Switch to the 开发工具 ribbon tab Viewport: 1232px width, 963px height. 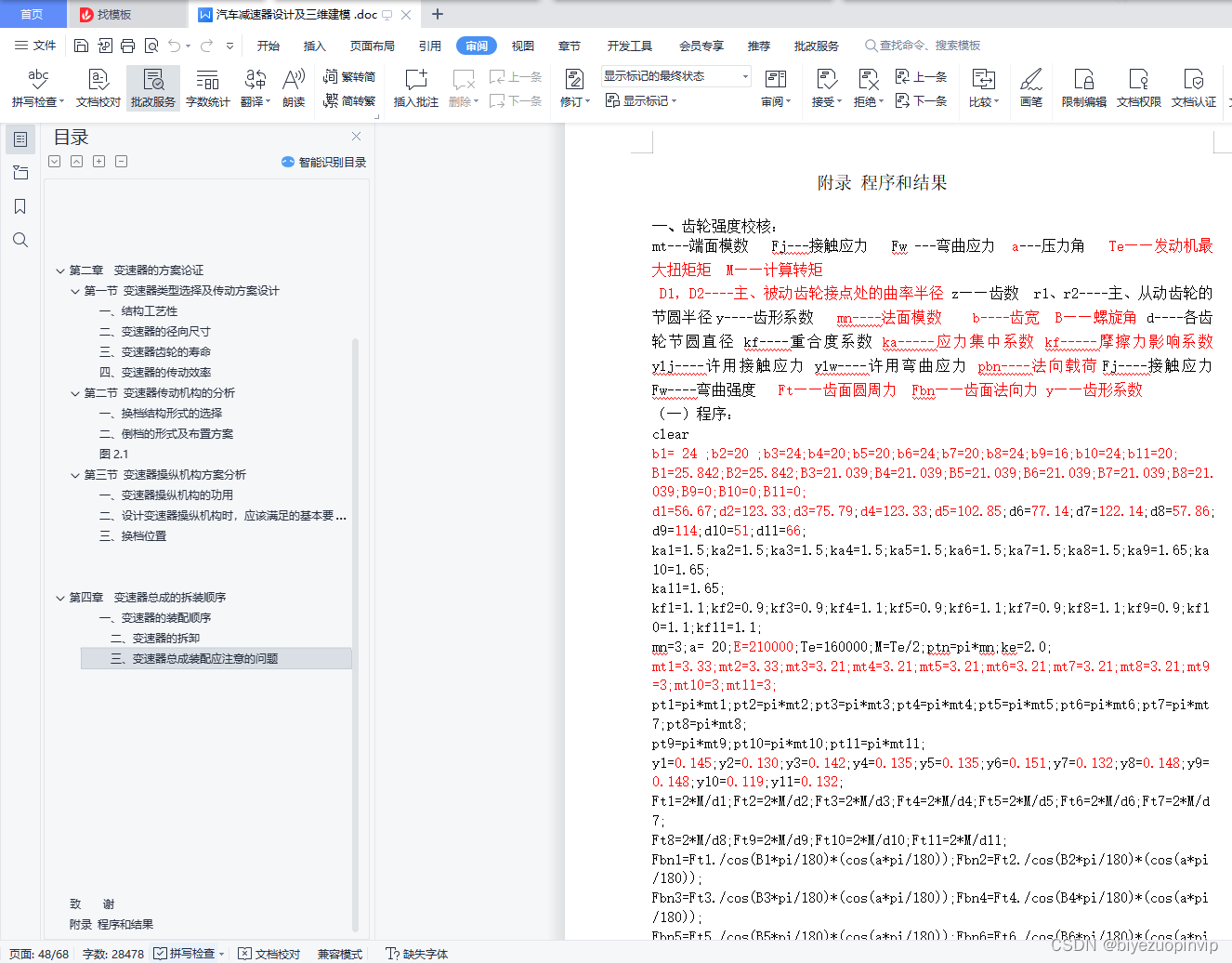pos(630,46)
